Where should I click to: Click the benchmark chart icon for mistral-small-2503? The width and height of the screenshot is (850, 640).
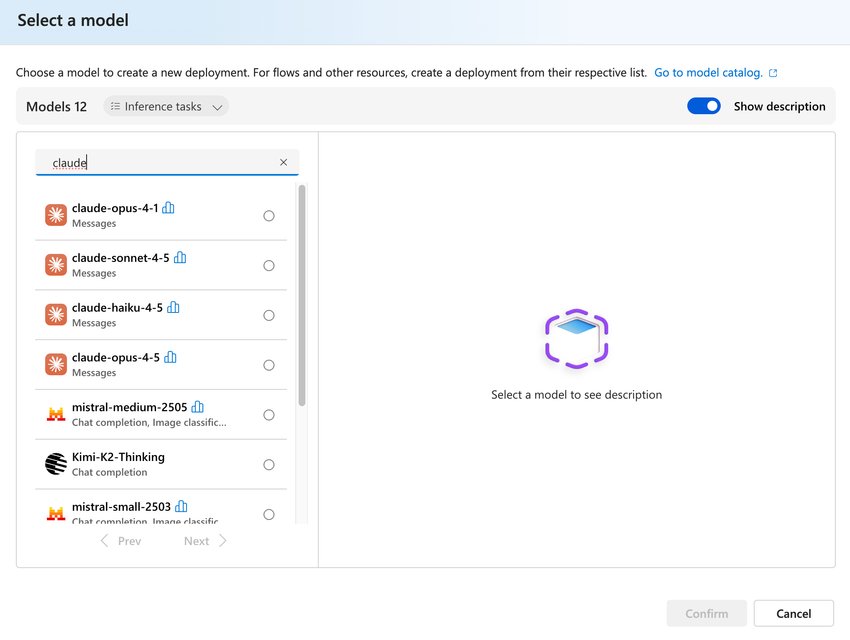click(180, 506)
